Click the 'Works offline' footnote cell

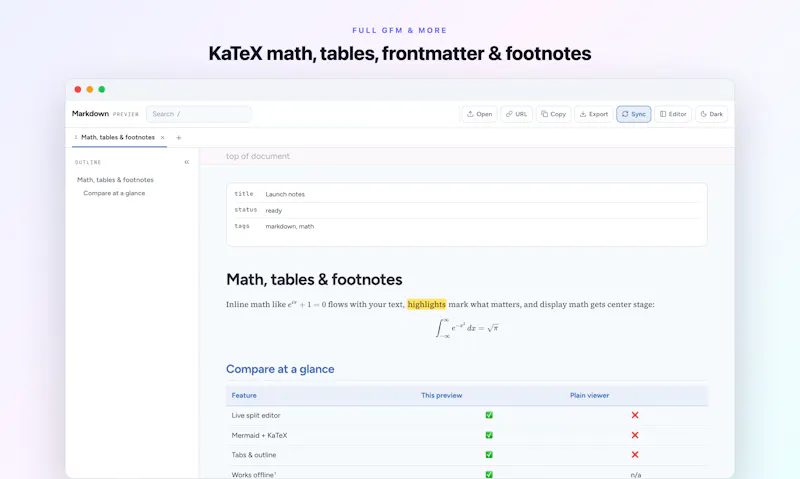[x=254, y=475]
